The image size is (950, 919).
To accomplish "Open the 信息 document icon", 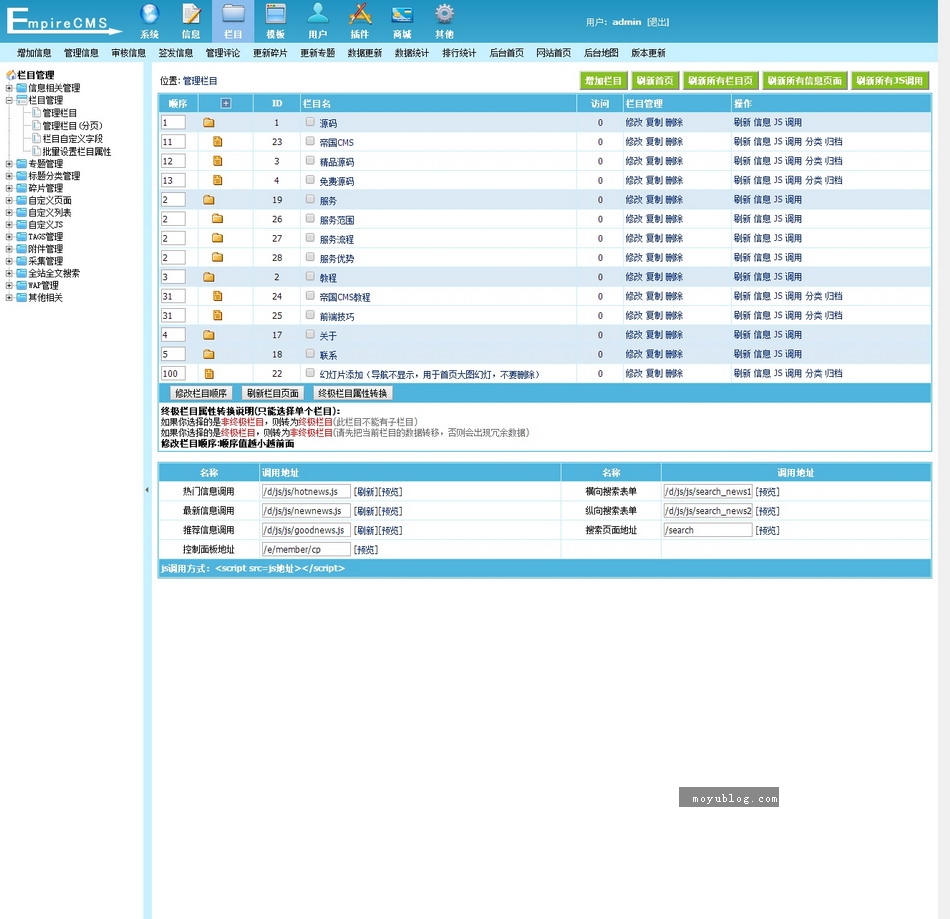I will 191,14.
